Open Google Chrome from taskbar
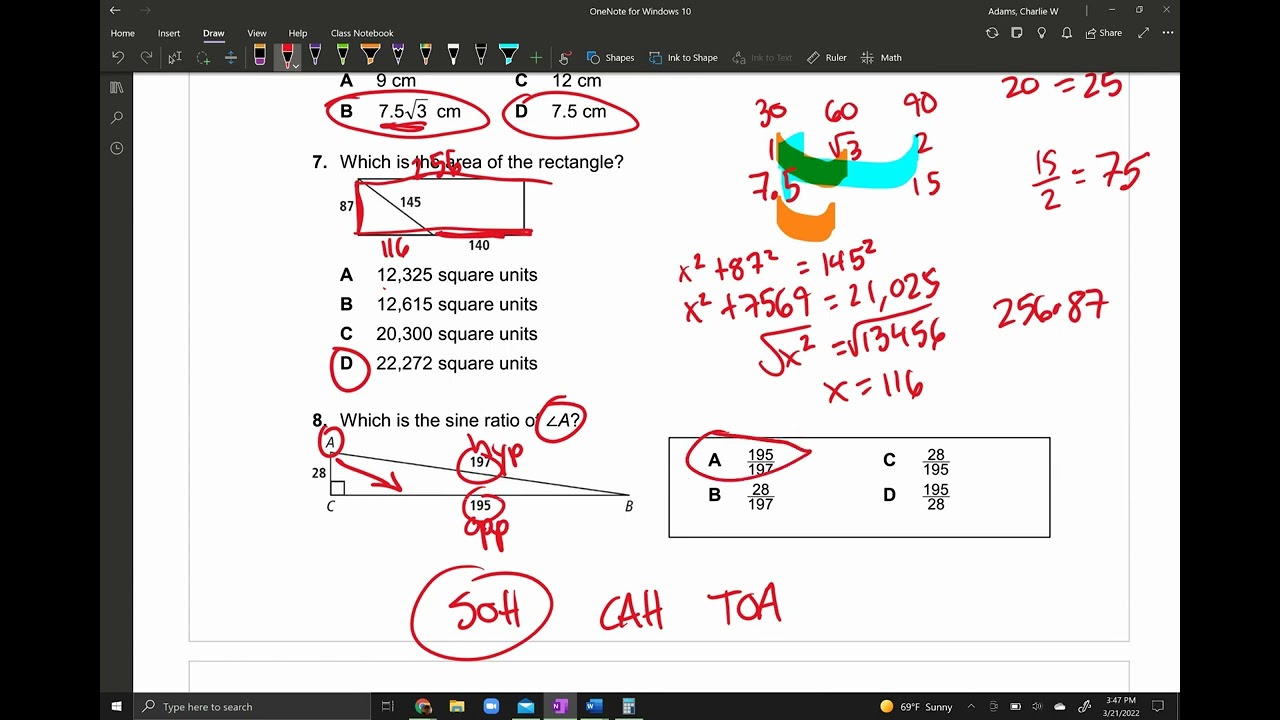The height and width of the screenshot is (720, 1280). tap(423, 707)
